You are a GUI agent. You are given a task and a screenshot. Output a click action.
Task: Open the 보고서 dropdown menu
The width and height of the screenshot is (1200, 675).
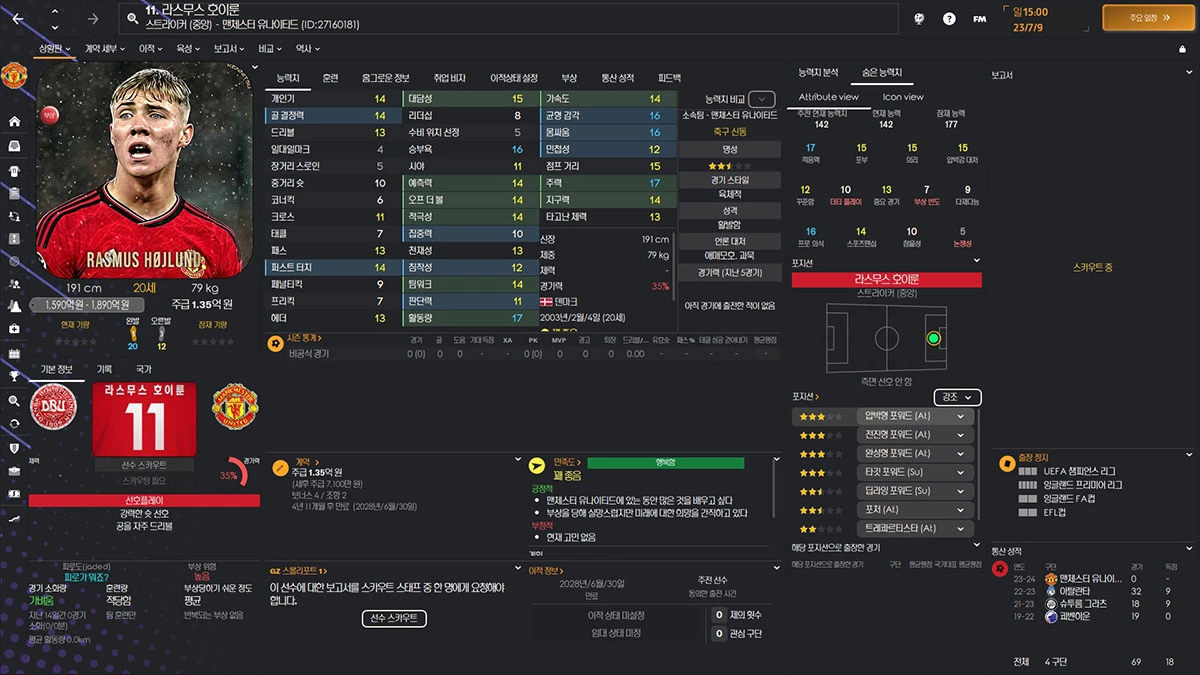click(230, 48)
